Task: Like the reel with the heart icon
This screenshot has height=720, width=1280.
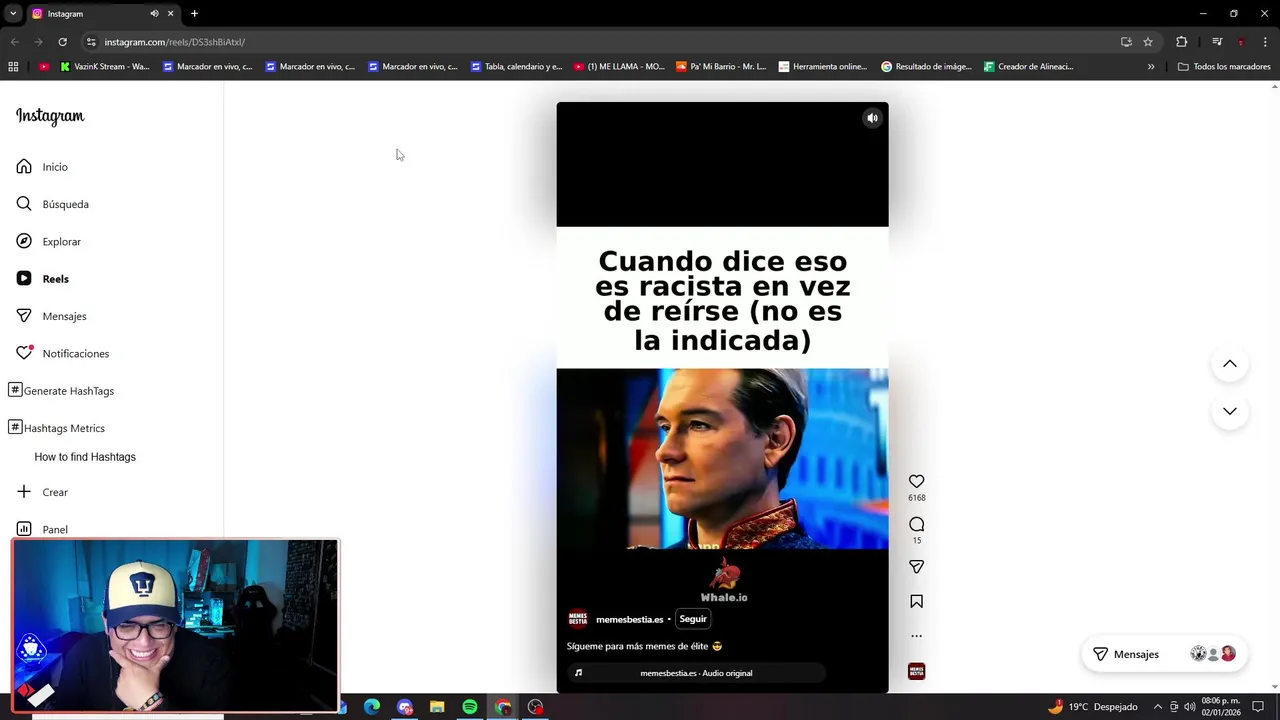Action: coord(916,481)
